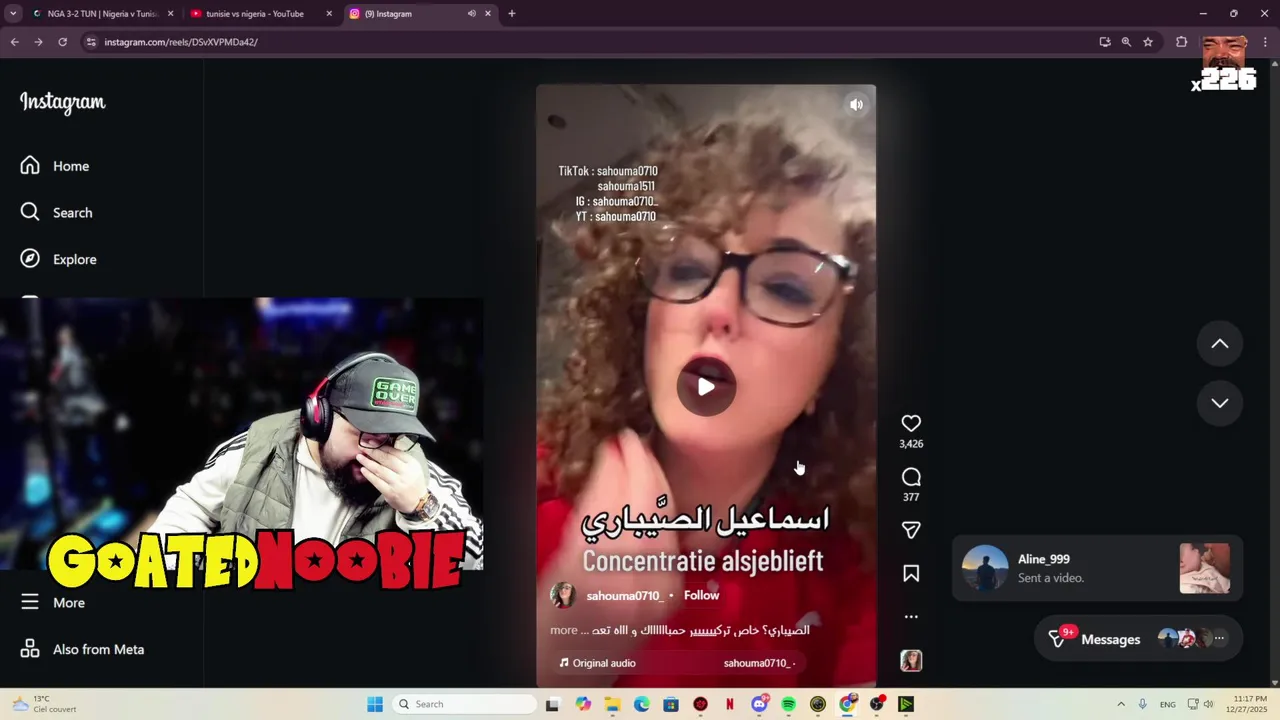Reload the Instagram page
The image size is (1280, 720).
(62, 42)
